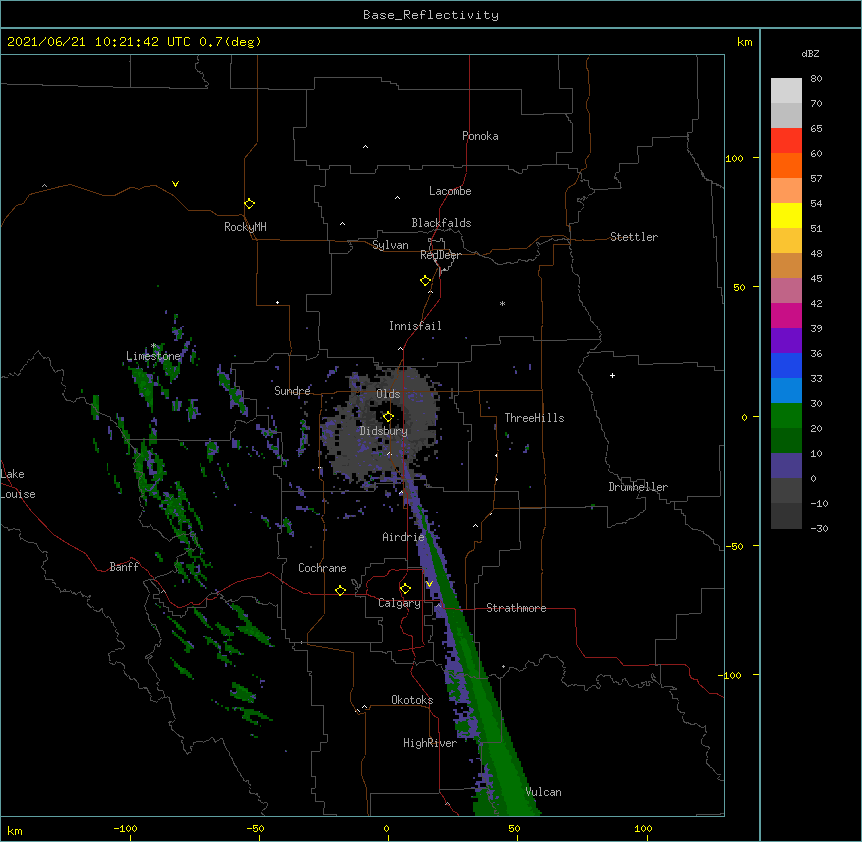Pick the white 70-80 dBZ legend swatch
This screenshot has height=842, width=862.
(x=786, y=91)
